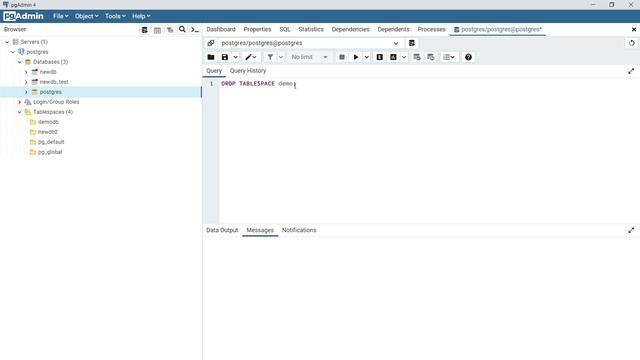640x360 pixels.
Task: Open execute options dropdown arrow
Action: tap(367, 57)
